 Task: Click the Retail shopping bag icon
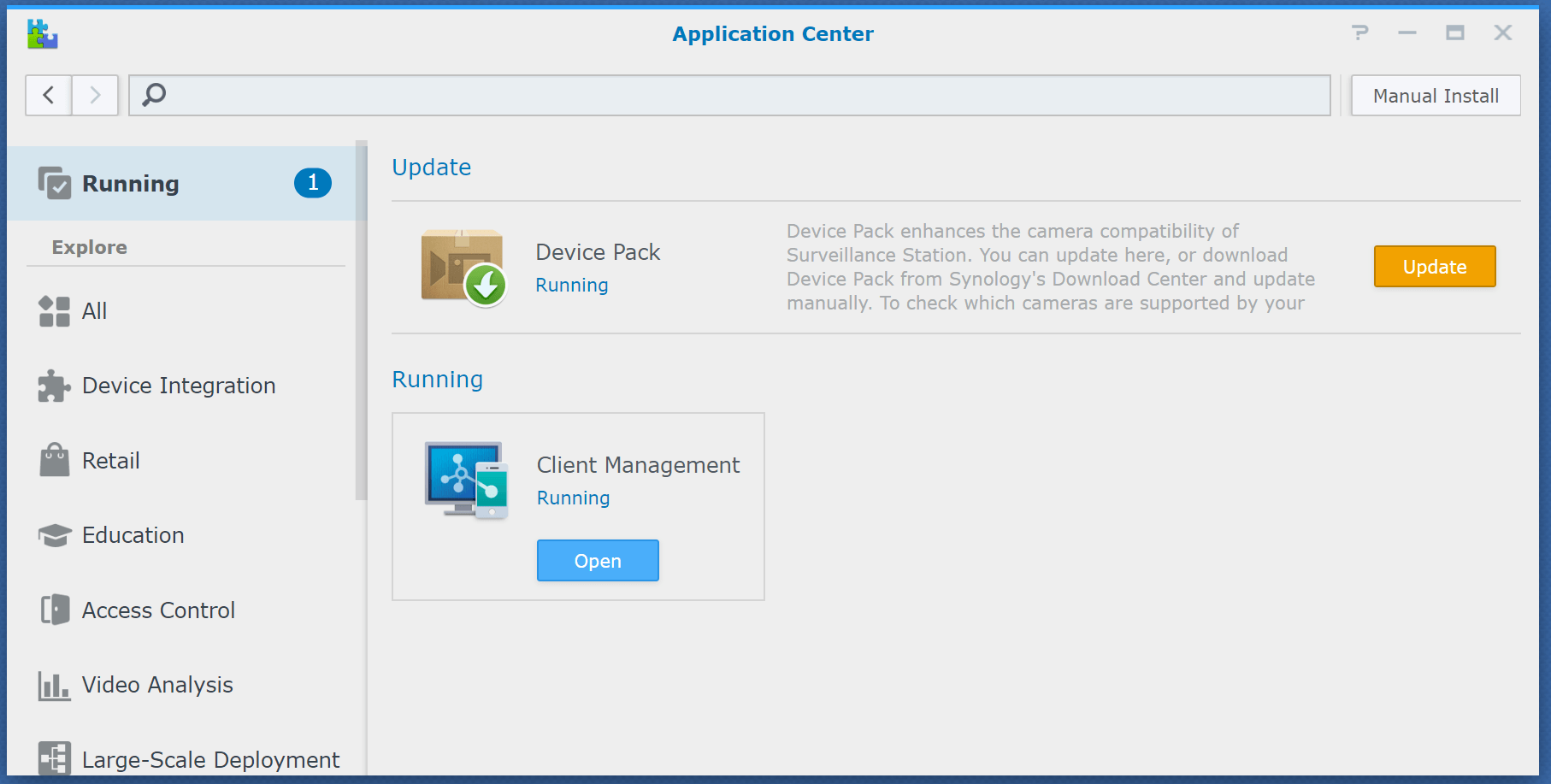(x=55, y=461)
